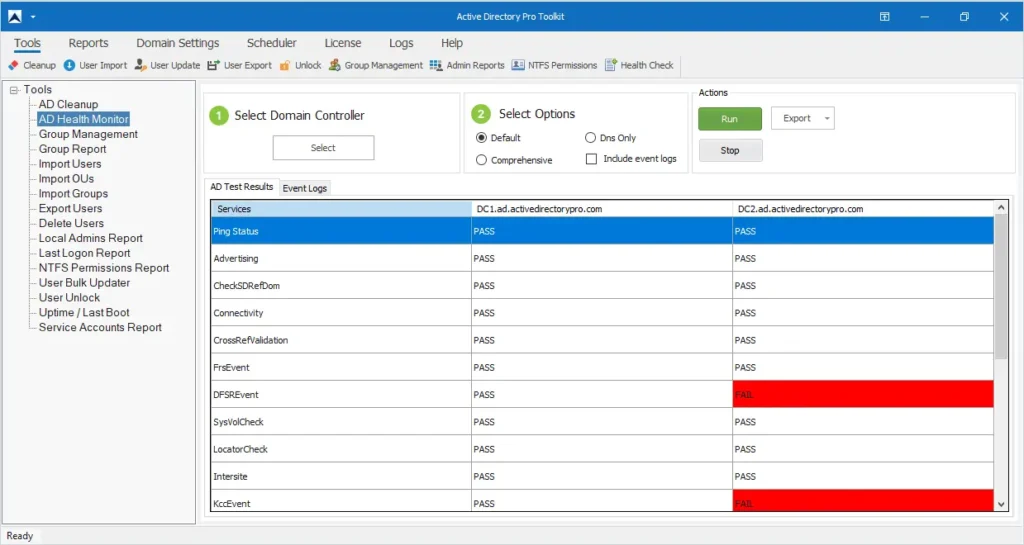
Task: Click the Select domain controller button
Action: (x=323, y=148)
